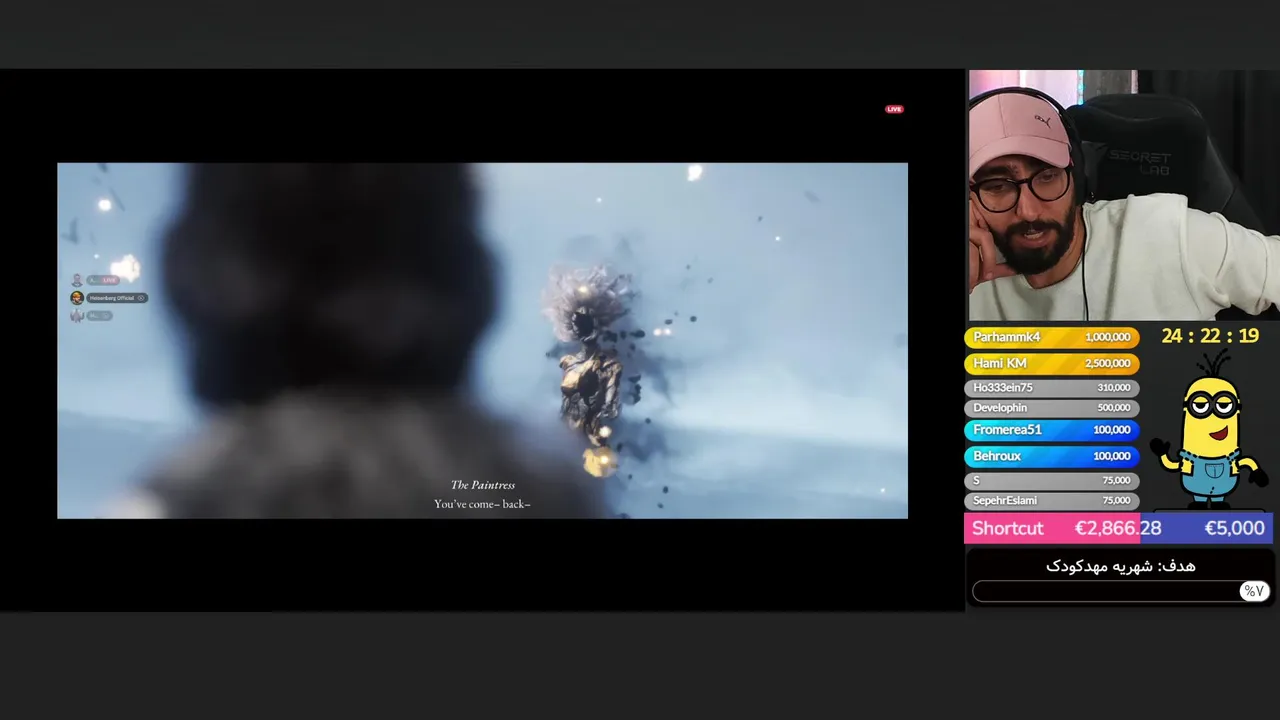The height and width of the screenshot is (720, 1280).
Task: Click the Ho333ein75 donor row
Action: click(x=1051, y=388)
